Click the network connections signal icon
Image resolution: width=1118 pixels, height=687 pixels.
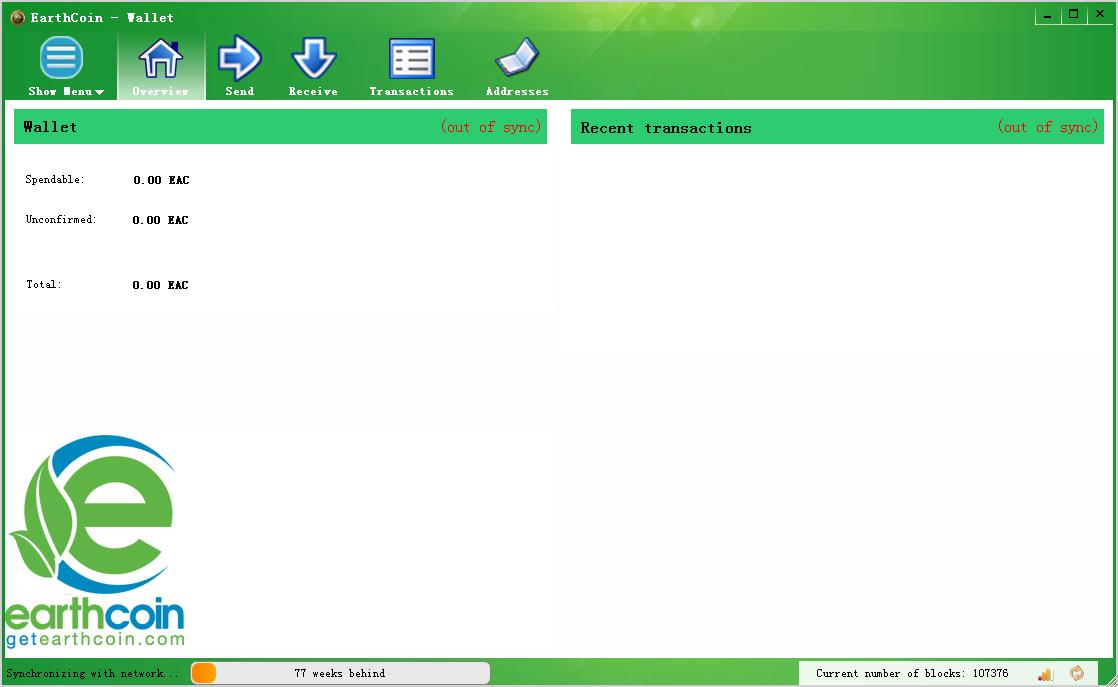tap(1045, 673)
